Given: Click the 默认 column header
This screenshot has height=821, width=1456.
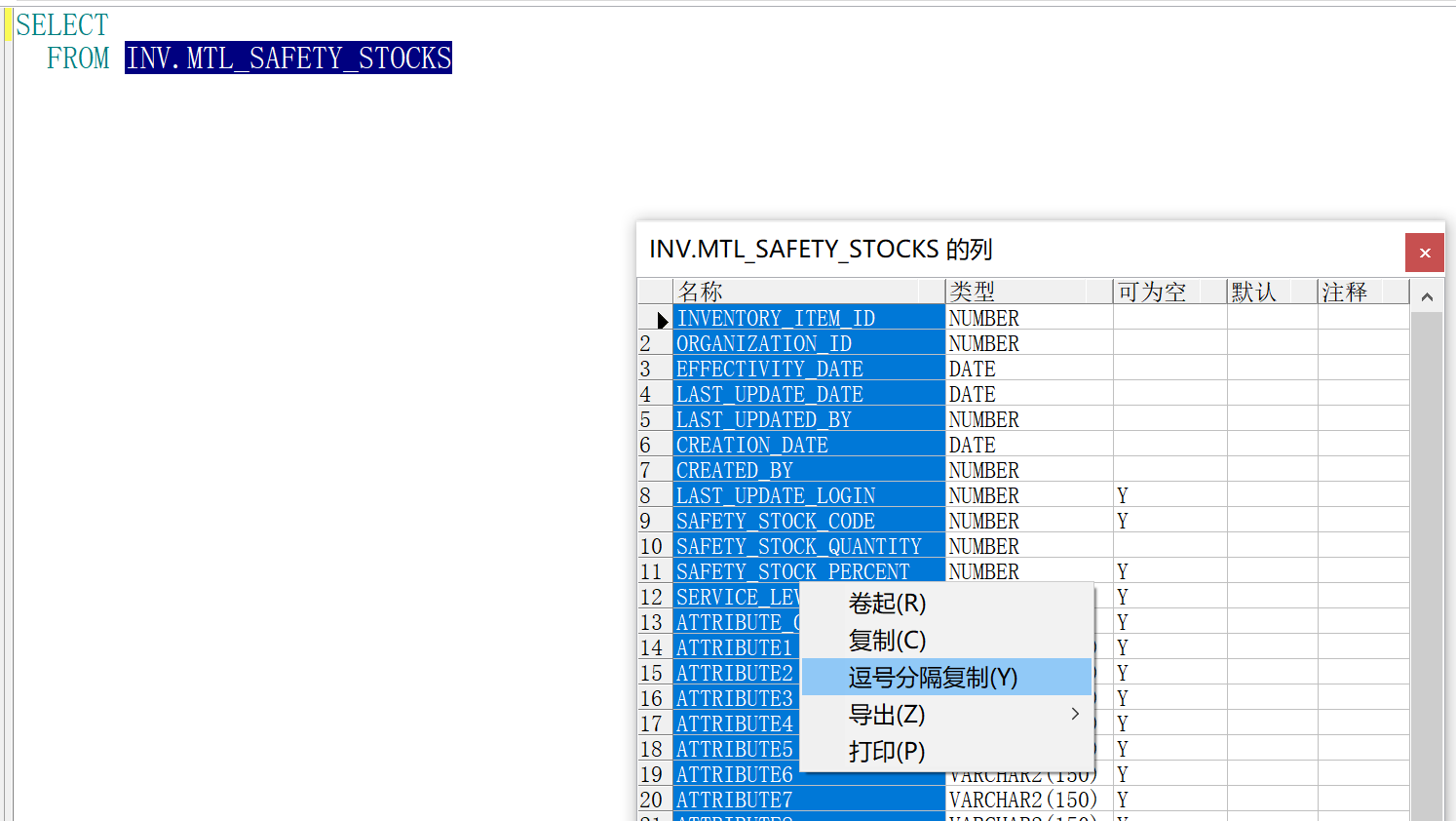Looking at the screenshot, I should click(1255, 292).
